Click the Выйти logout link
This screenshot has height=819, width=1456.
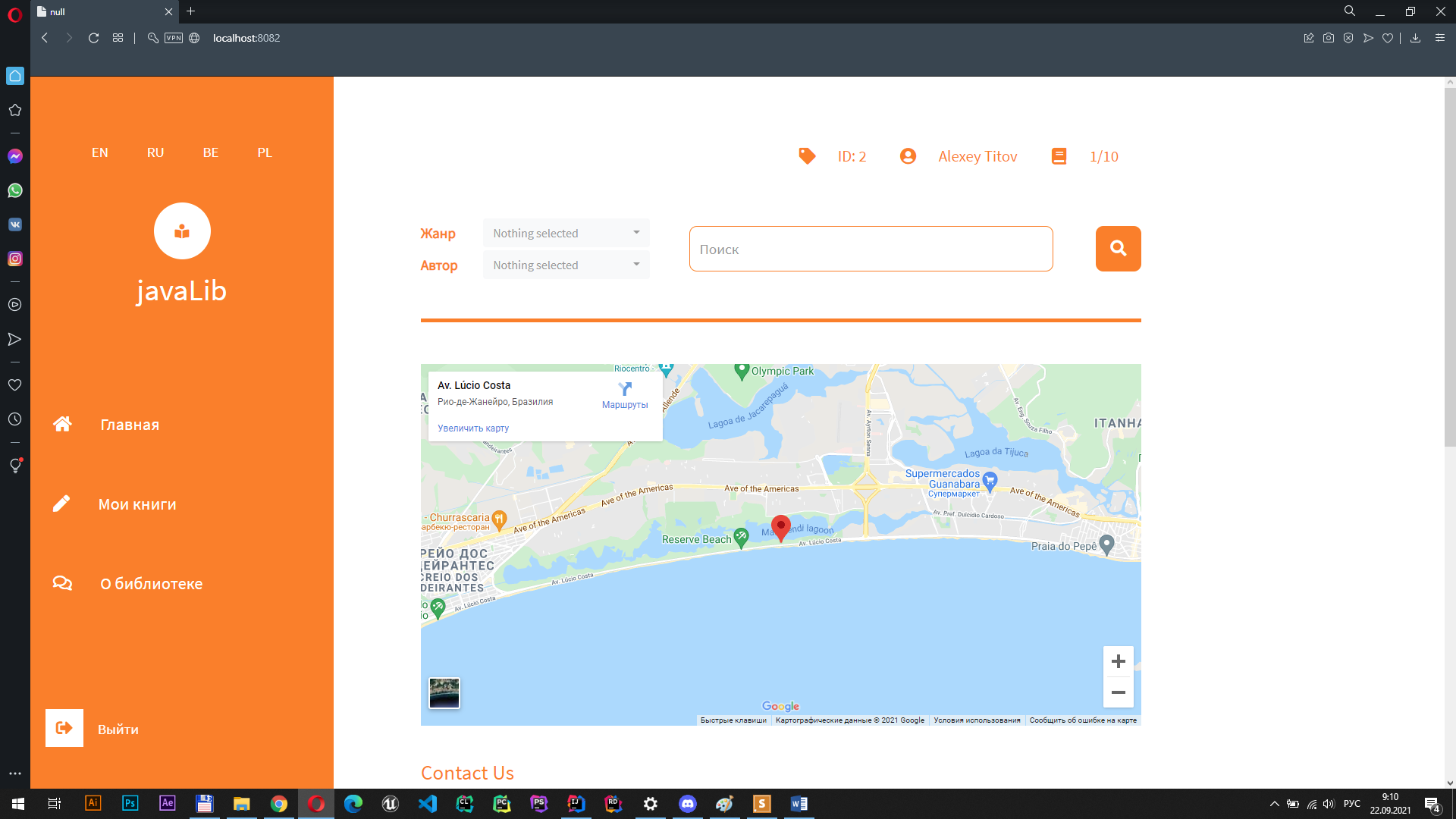[118, 730]
